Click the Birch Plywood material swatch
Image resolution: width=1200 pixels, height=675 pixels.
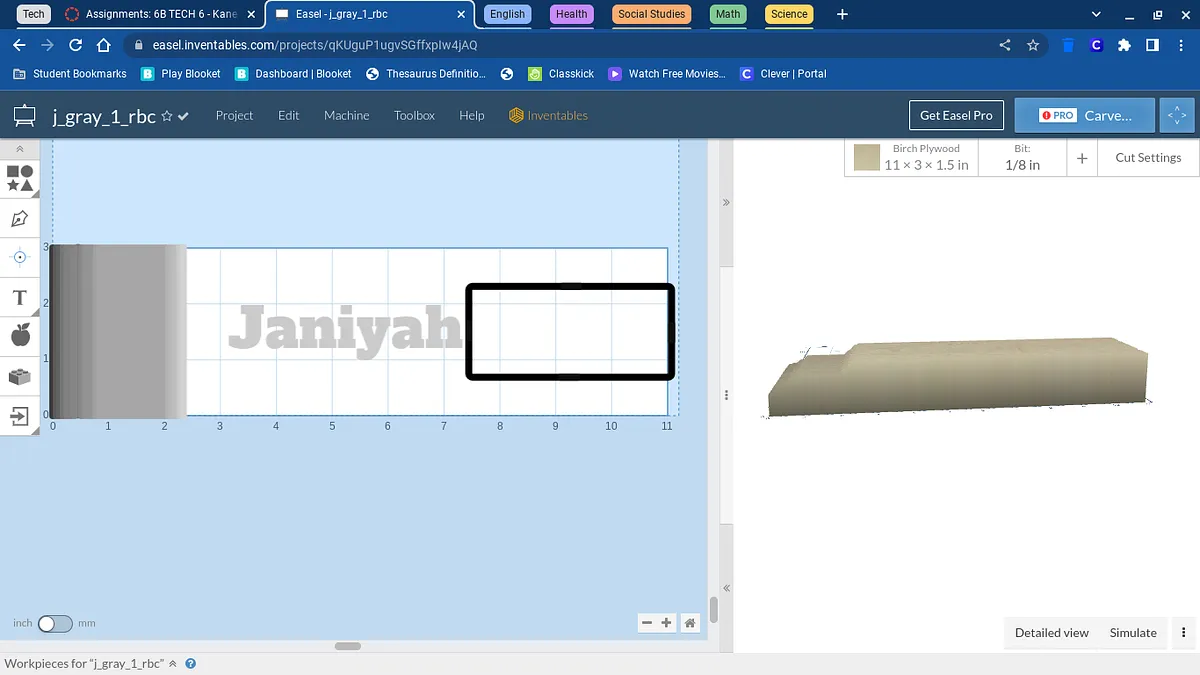click(x=867, y=157)
